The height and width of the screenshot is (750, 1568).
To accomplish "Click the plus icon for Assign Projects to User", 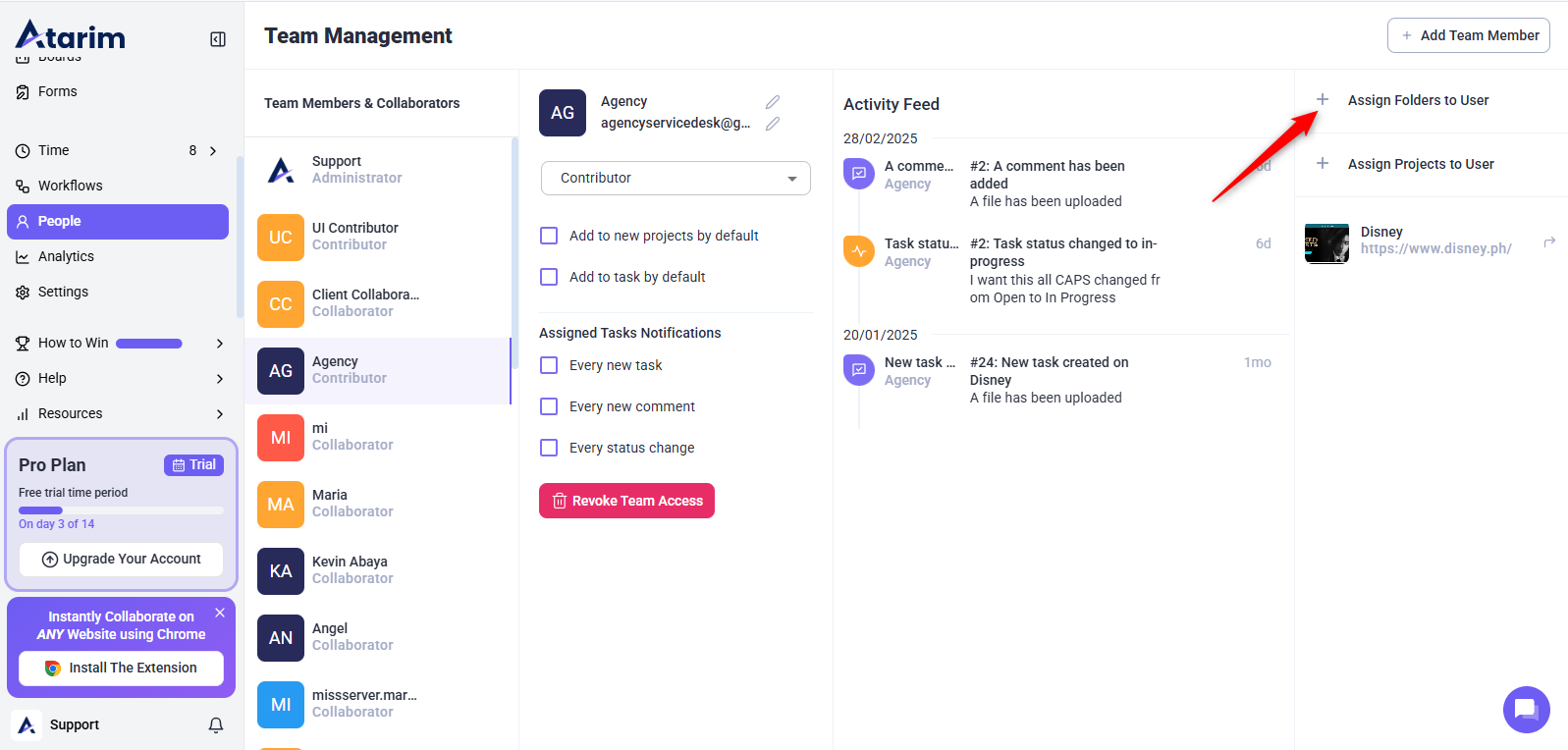I will click(1323, 164).
